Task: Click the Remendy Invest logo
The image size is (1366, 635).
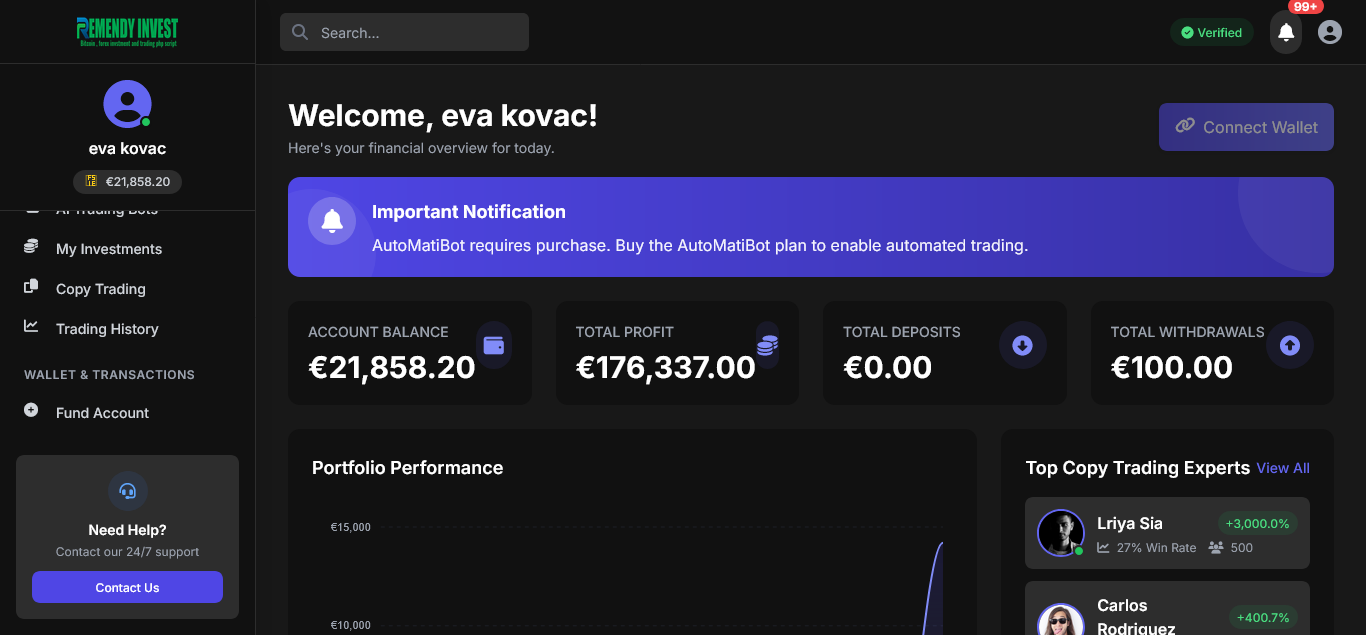Action: [127, 32]
